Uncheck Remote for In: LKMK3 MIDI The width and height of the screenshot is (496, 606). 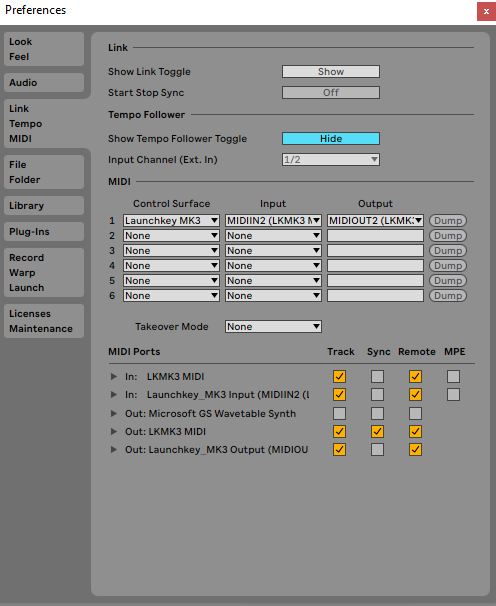point(415,376)
